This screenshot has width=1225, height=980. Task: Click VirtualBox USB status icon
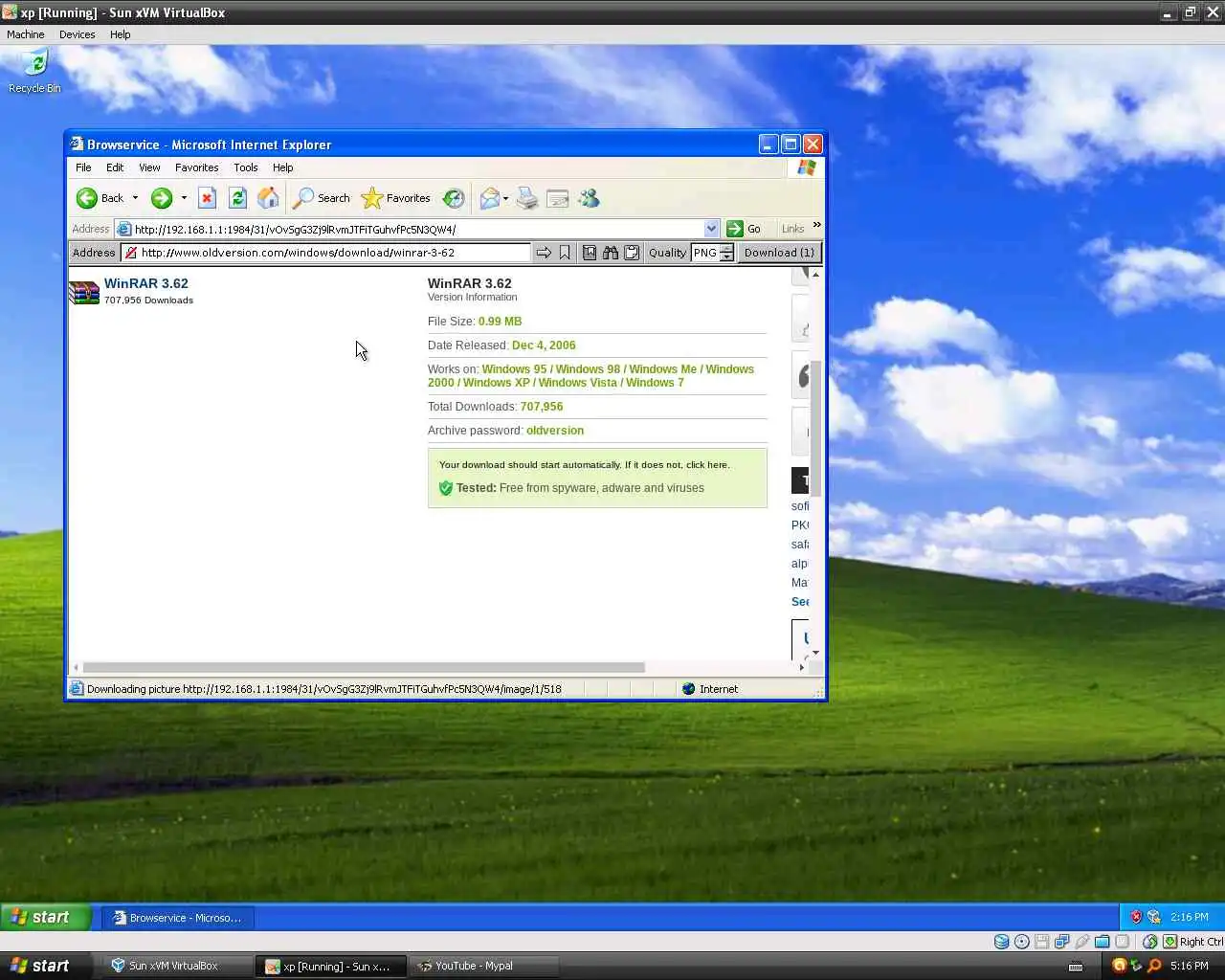pos(1082,942)
